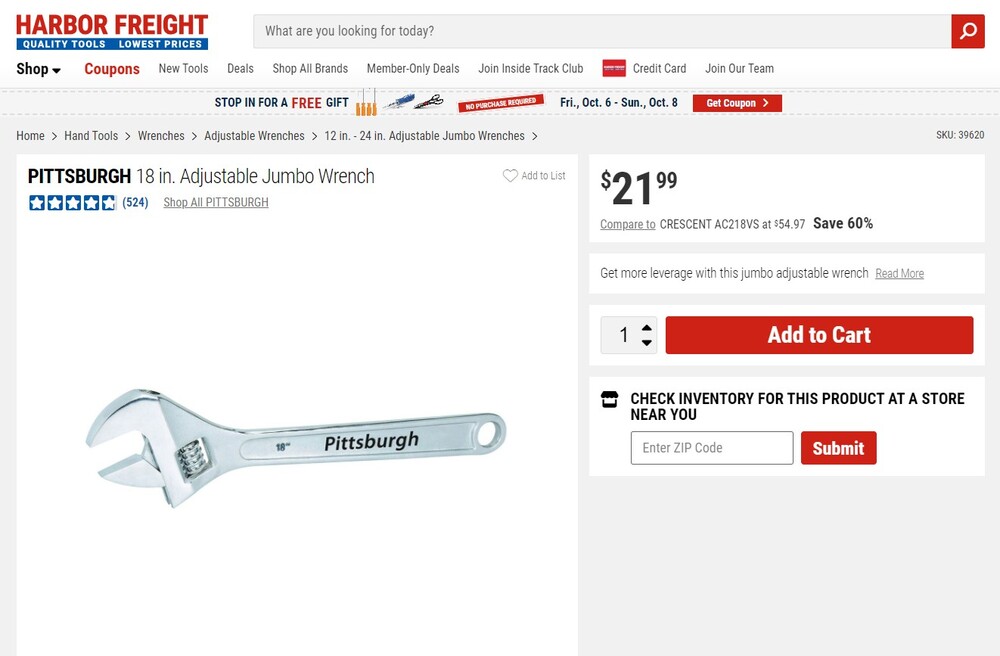Select New Tools in the navigation
Image resolution: width=1000 pixels, height=656 pixels.
(183, 69)
